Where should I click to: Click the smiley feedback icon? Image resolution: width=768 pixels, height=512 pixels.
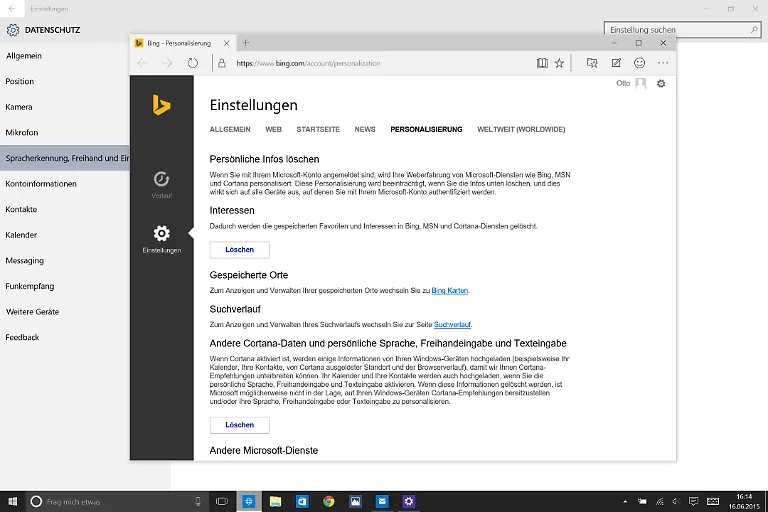(640, 63)
